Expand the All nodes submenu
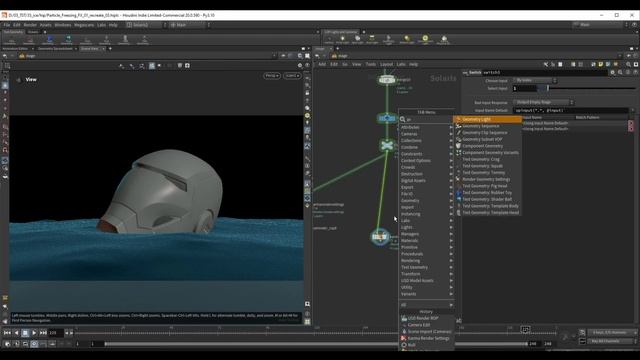640x360 pixels. pos(426,305)
